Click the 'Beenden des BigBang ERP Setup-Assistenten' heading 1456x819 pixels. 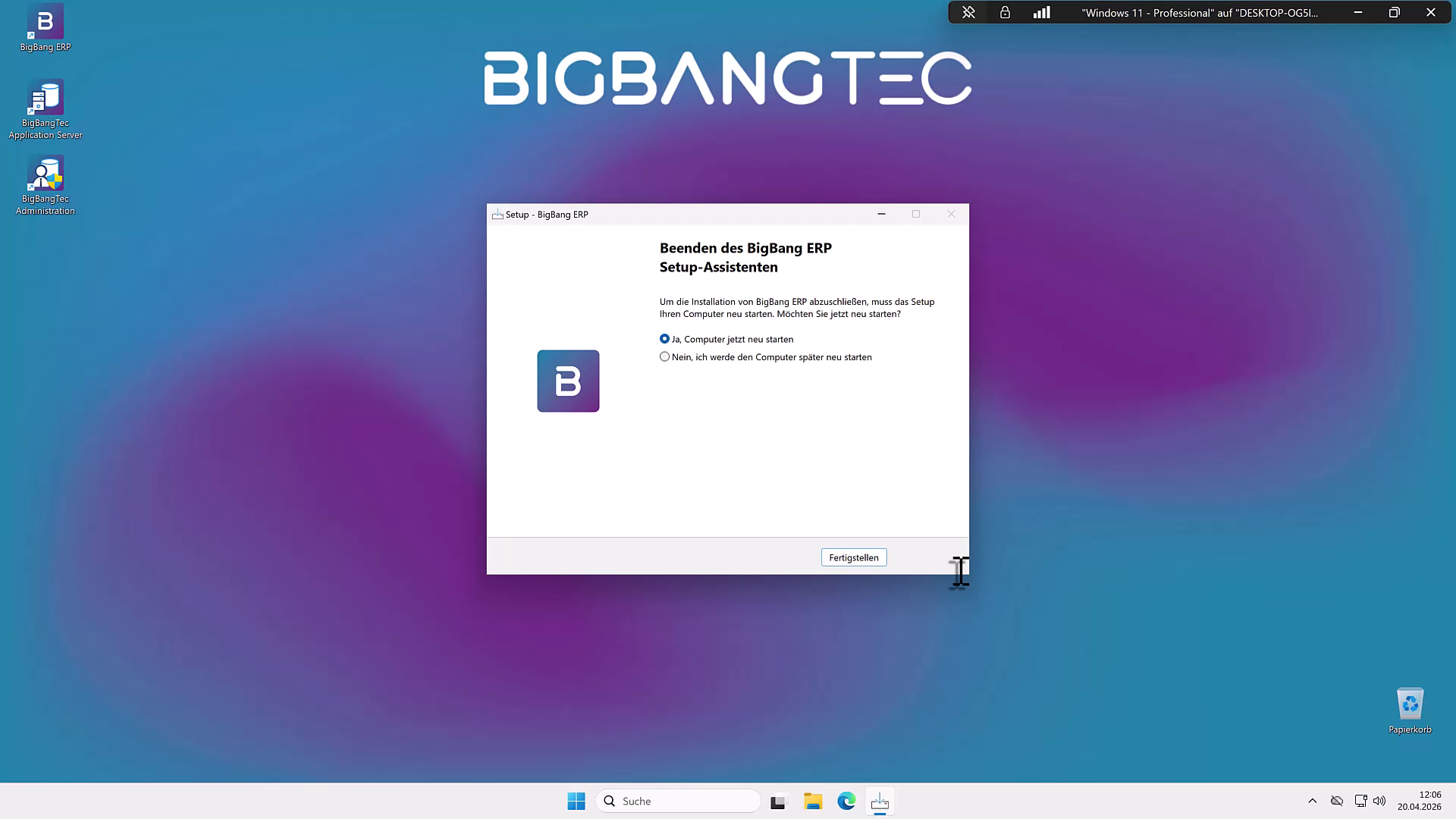(x=745, y=258)
